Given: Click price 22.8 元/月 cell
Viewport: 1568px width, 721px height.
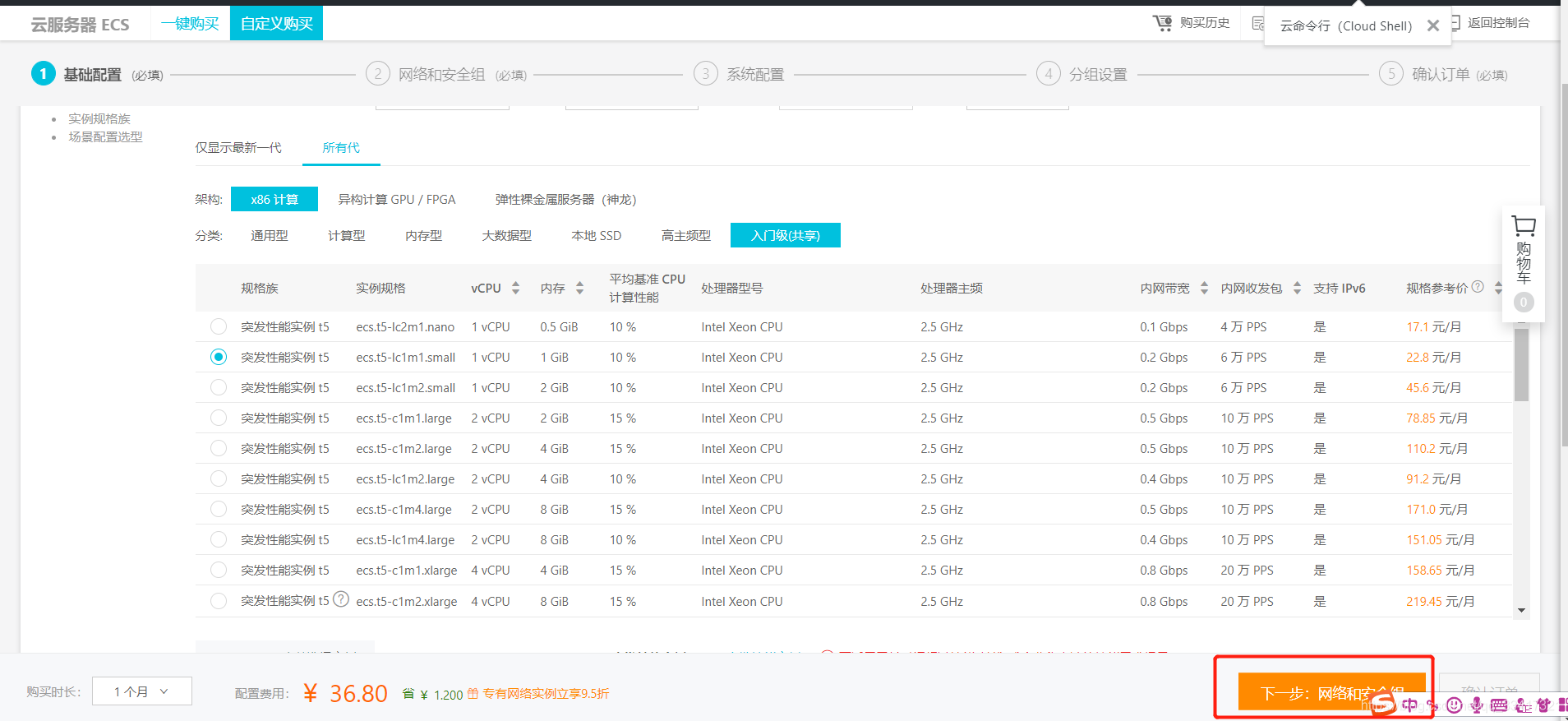Looking at the screenshot, I should click(x=1433, y=357).
